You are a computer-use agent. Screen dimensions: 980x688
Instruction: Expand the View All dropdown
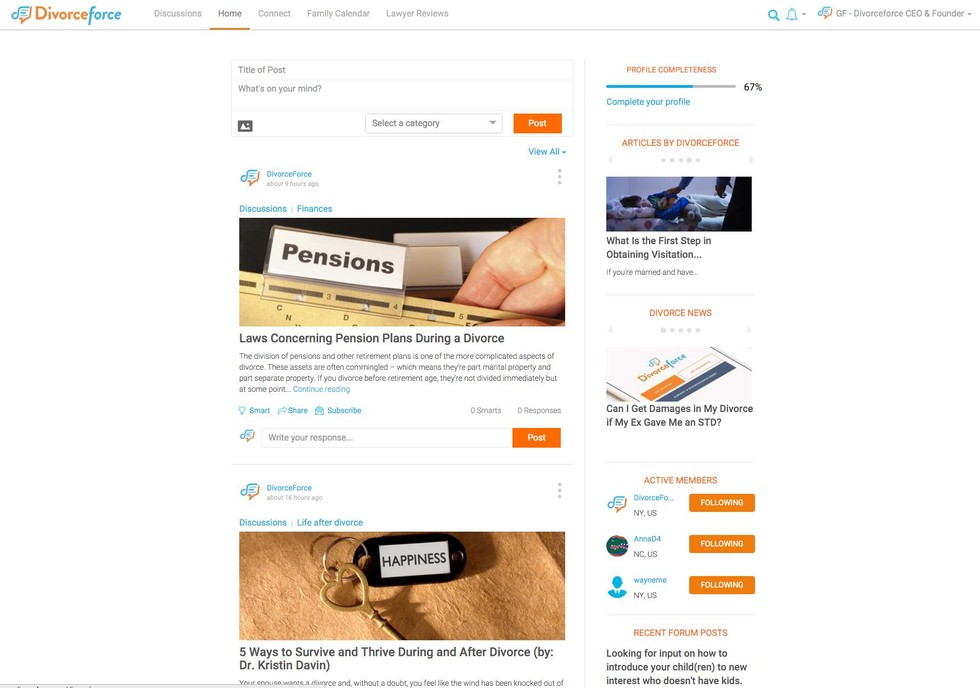547,152
